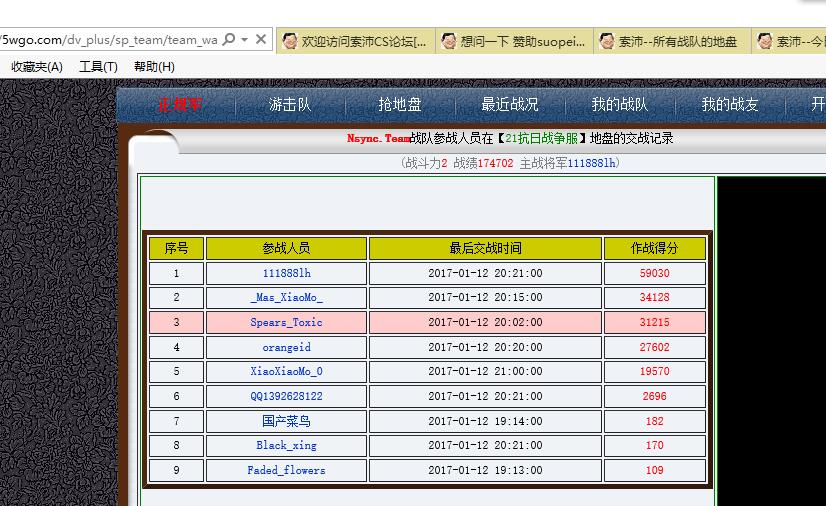826x506 pixels.
Task: Open player 1118881h profile link
Action: coord(287,273)
